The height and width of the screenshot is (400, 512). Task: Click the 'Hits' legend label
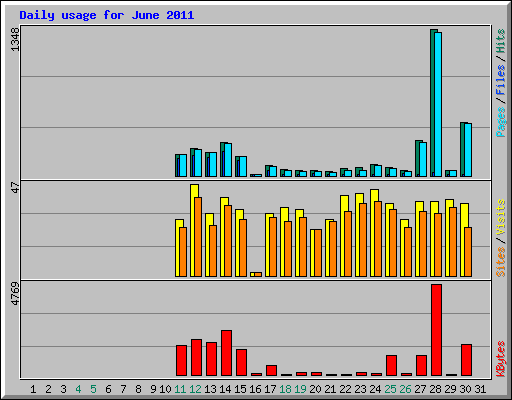coord(501,41)
